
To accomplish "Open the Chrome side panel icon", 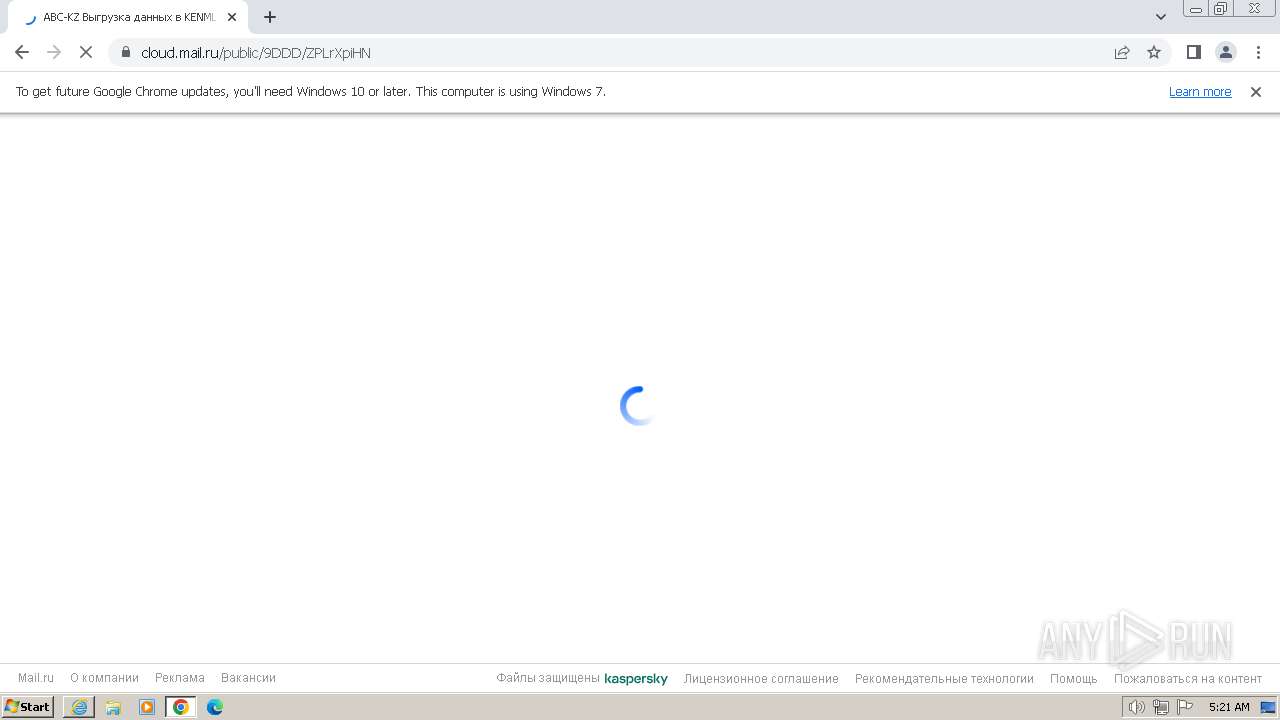I will (1194, 52).
